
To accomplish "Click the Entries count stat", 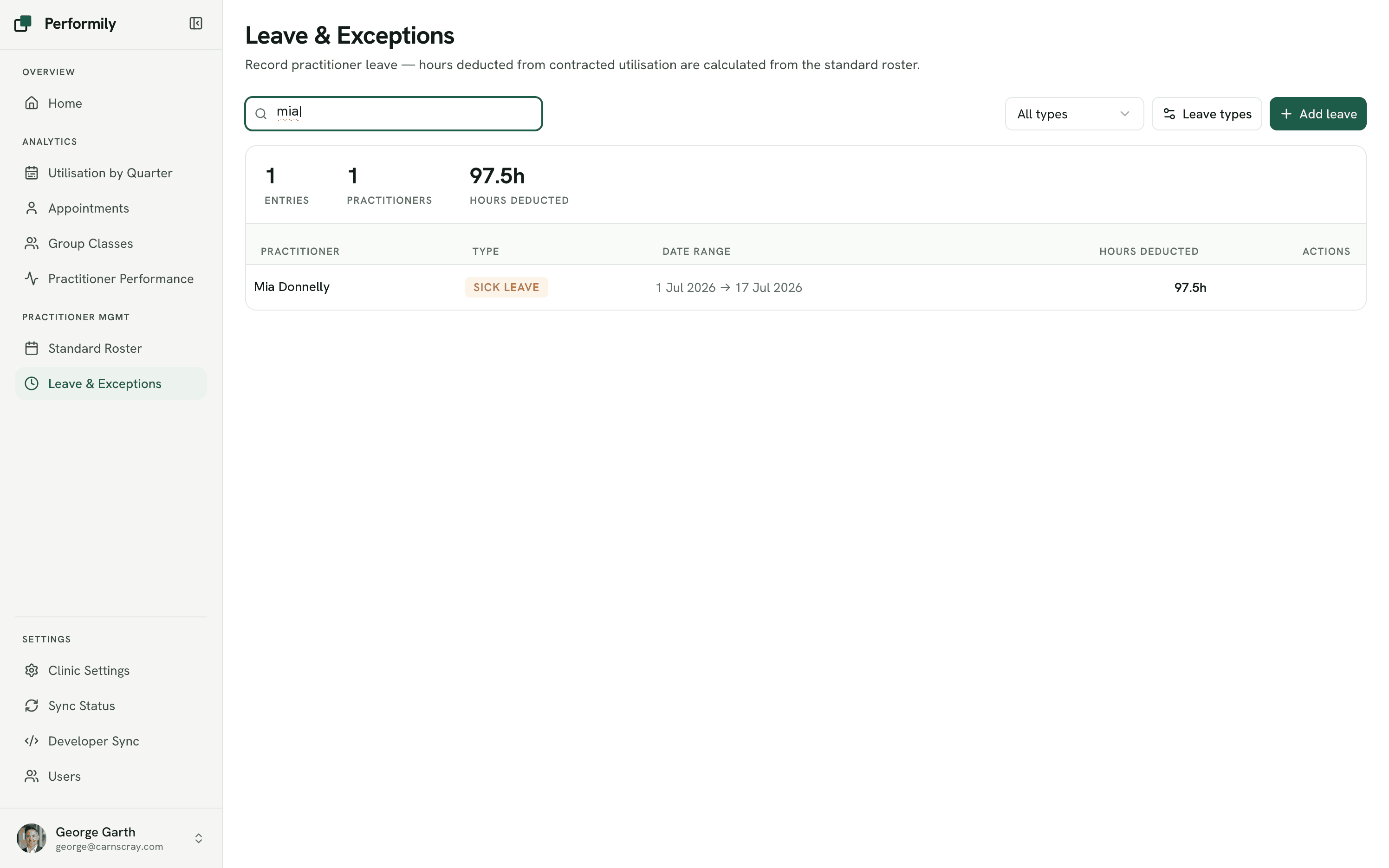I will pos(286,185).
